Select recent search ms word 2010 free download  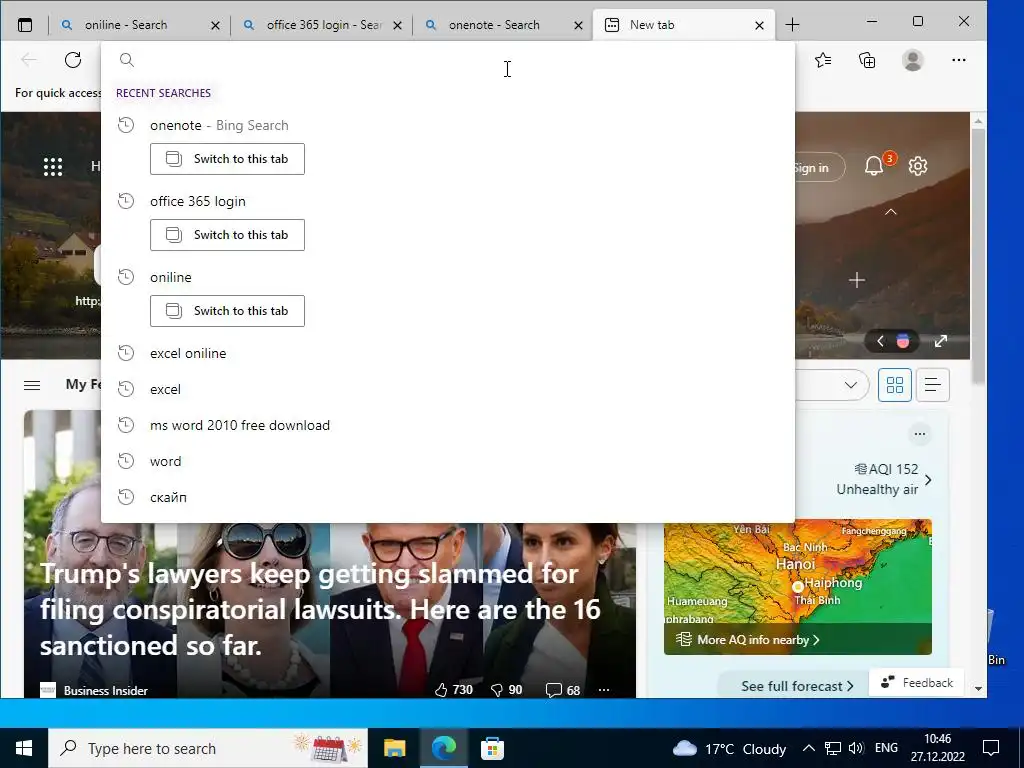(448, 425)
